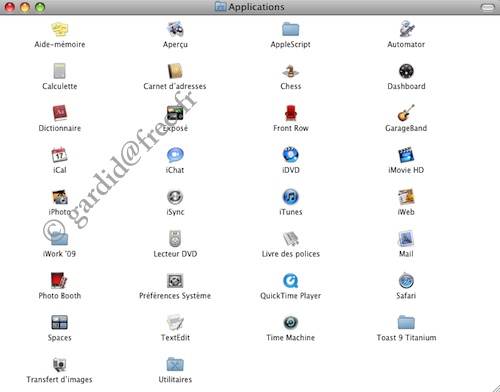Click the Applications folder icon in the title bar

click(220, 7)
